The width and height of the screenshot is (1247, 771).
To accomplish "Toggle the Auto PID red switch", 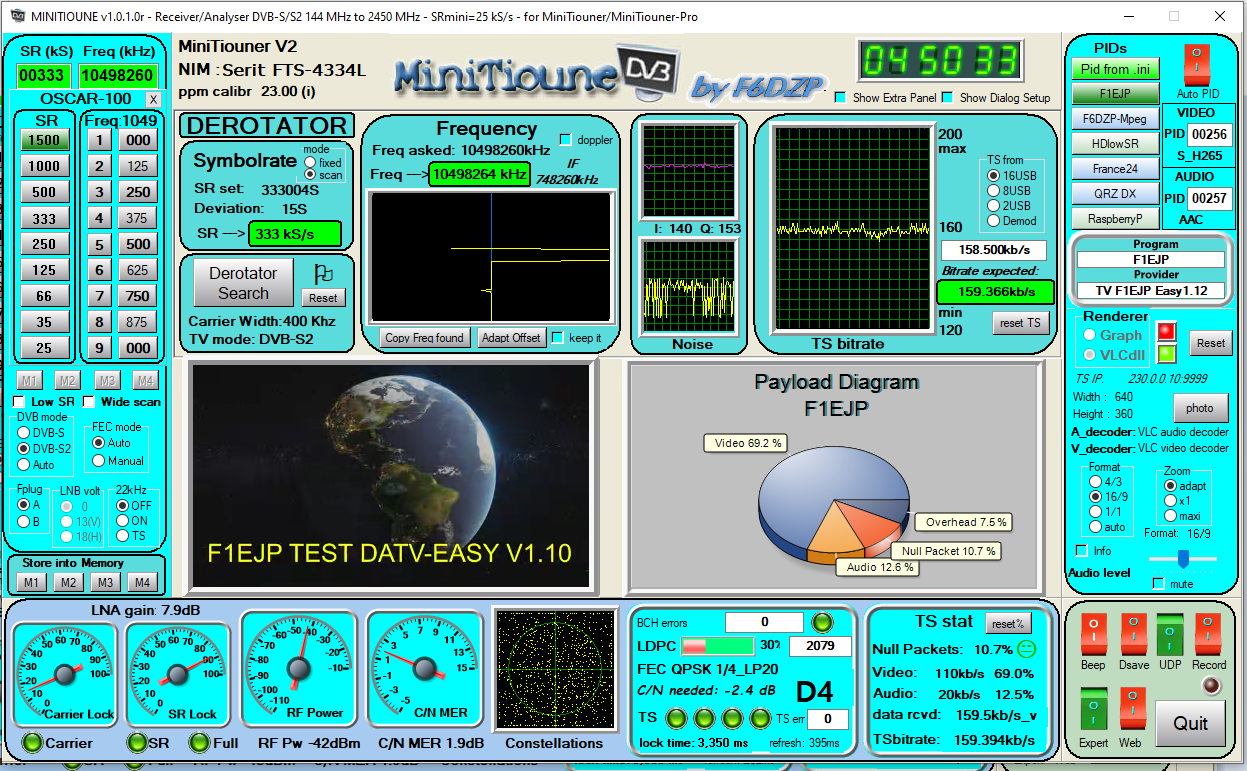I will click(1196, 66).
